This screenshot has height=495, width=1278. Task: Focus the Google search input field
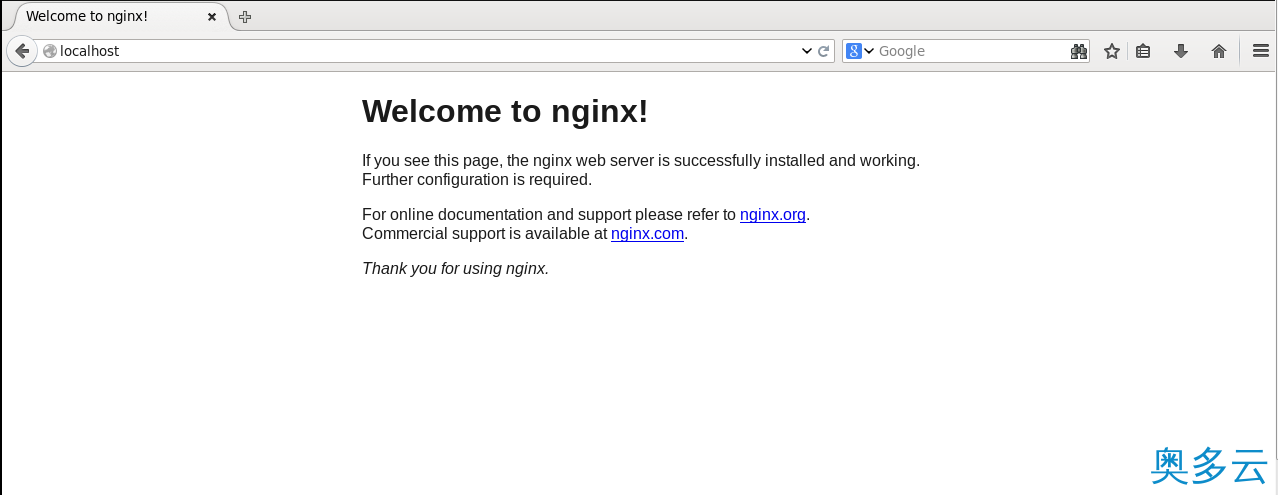[x=965, y=51]
